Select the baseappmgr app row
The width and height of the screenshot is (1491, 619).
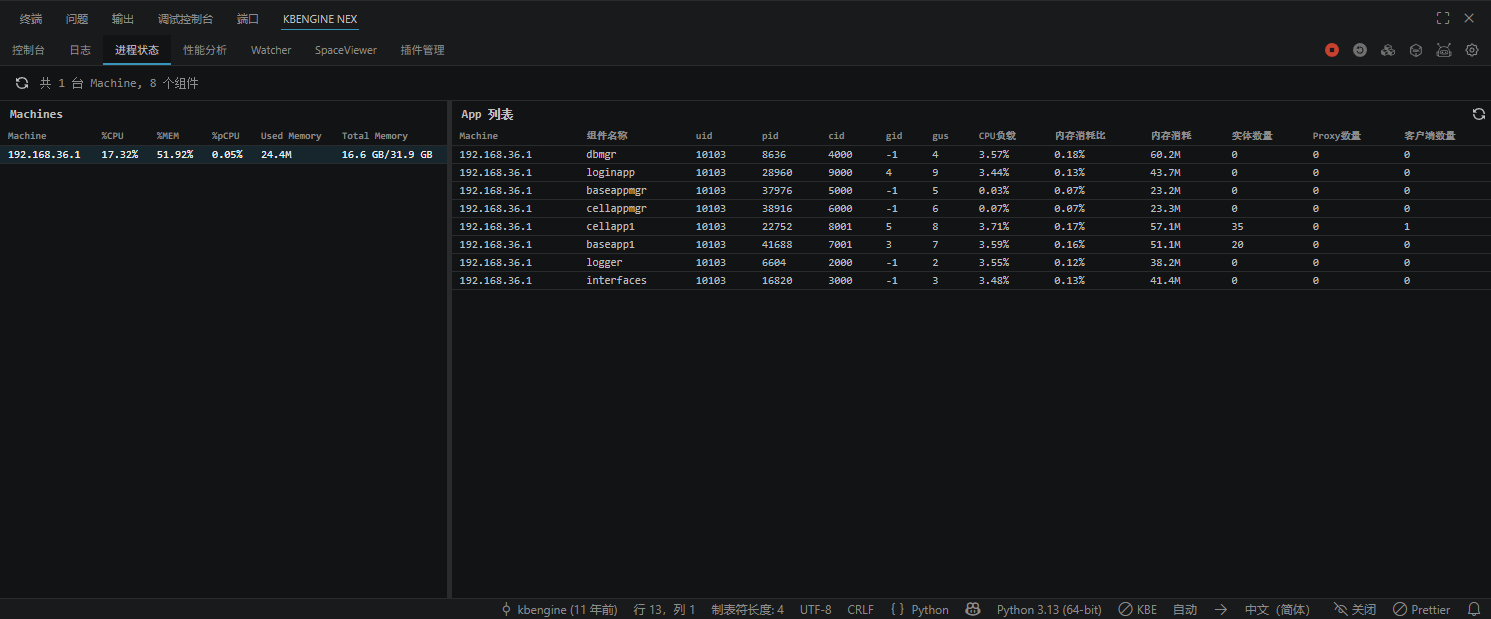tap(971, 190)
